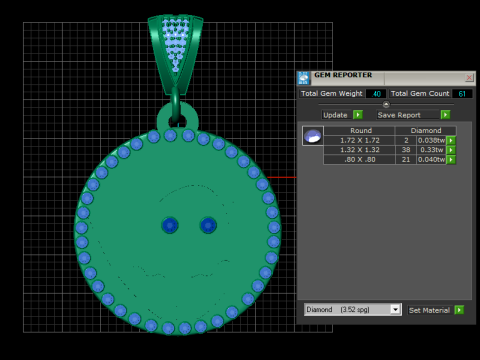480x360 pixels.
Task: Click the Total Gem Count label
Action: (420, 94)
